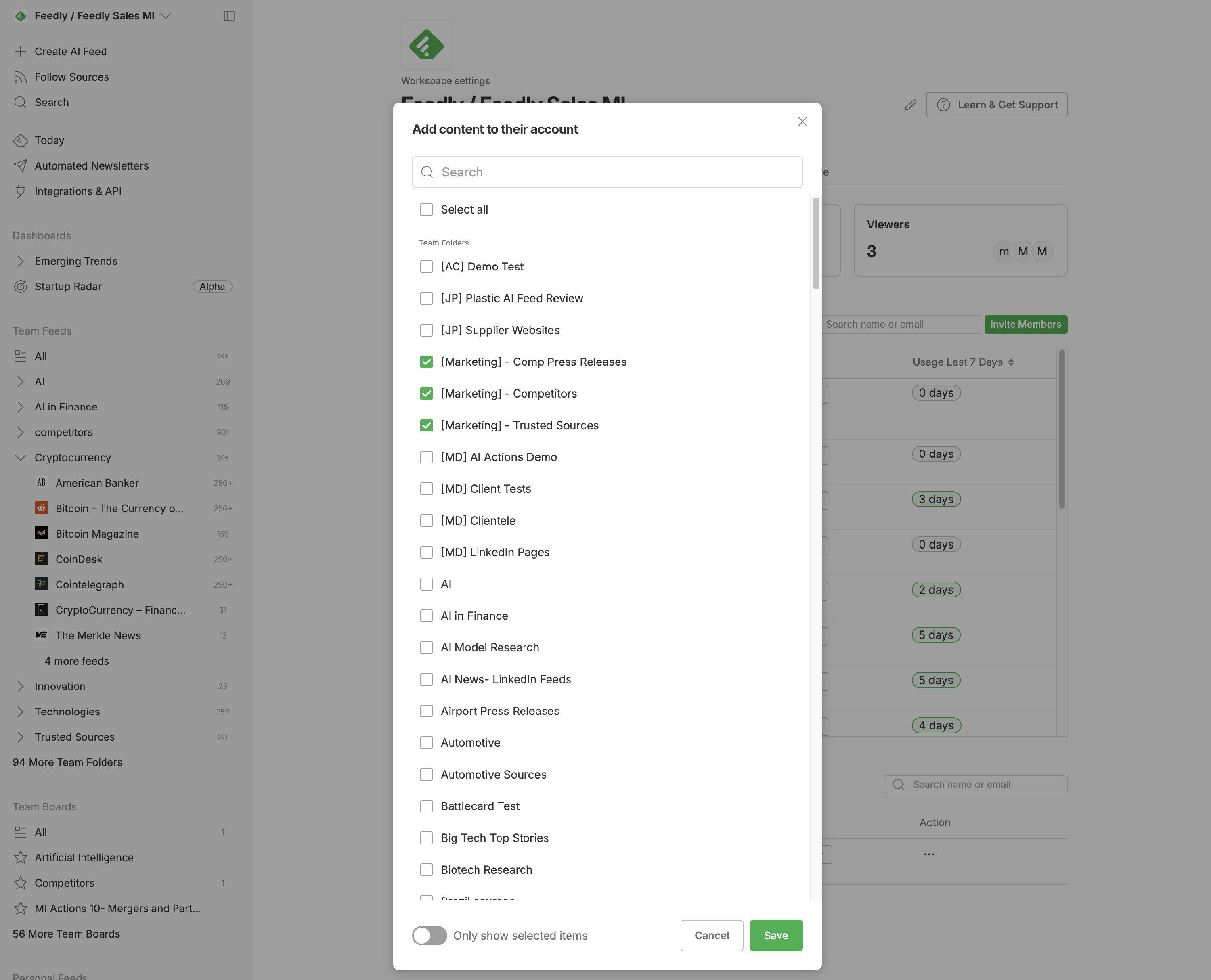
Task: Uncheck [Marketing] - Competitors checkbox
Action: click(x=426, y=394)
